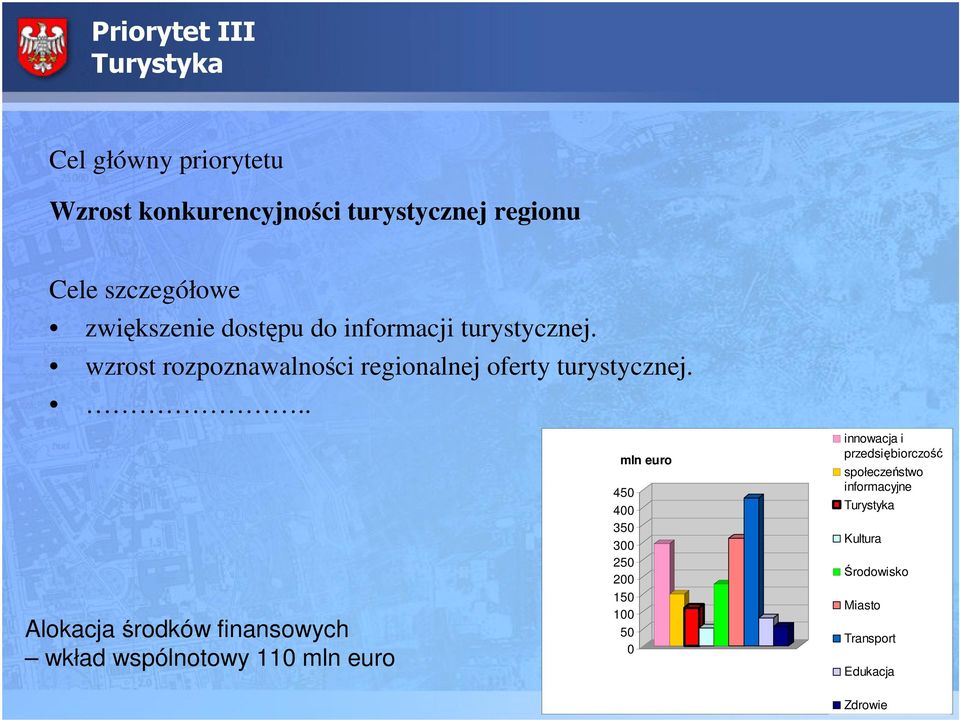Click the 'mln euro' chart axis title
The height and width of the screenshot is (720, 960).
(x=646, y=460)
